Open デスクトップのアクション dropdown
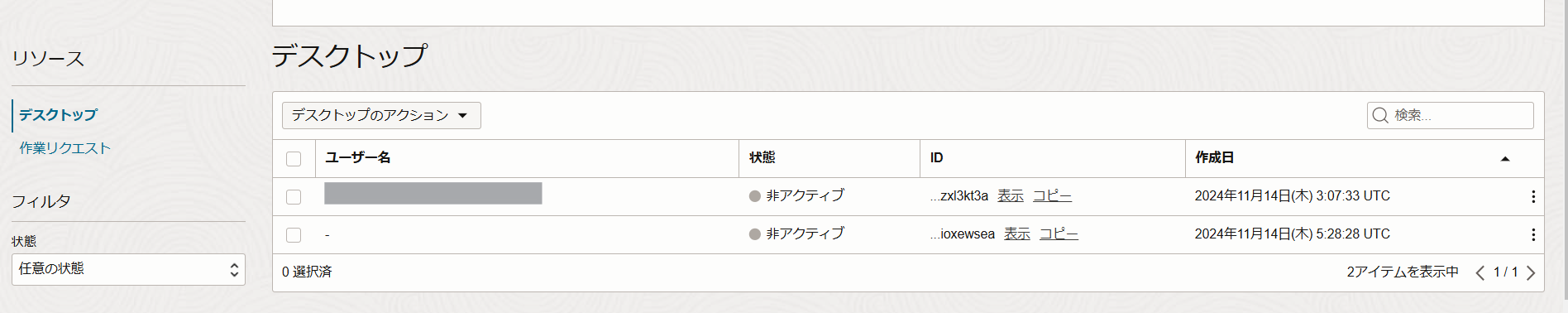This screenshot has height=313, width=1568. pyautogui.click(x=381, y=115)
